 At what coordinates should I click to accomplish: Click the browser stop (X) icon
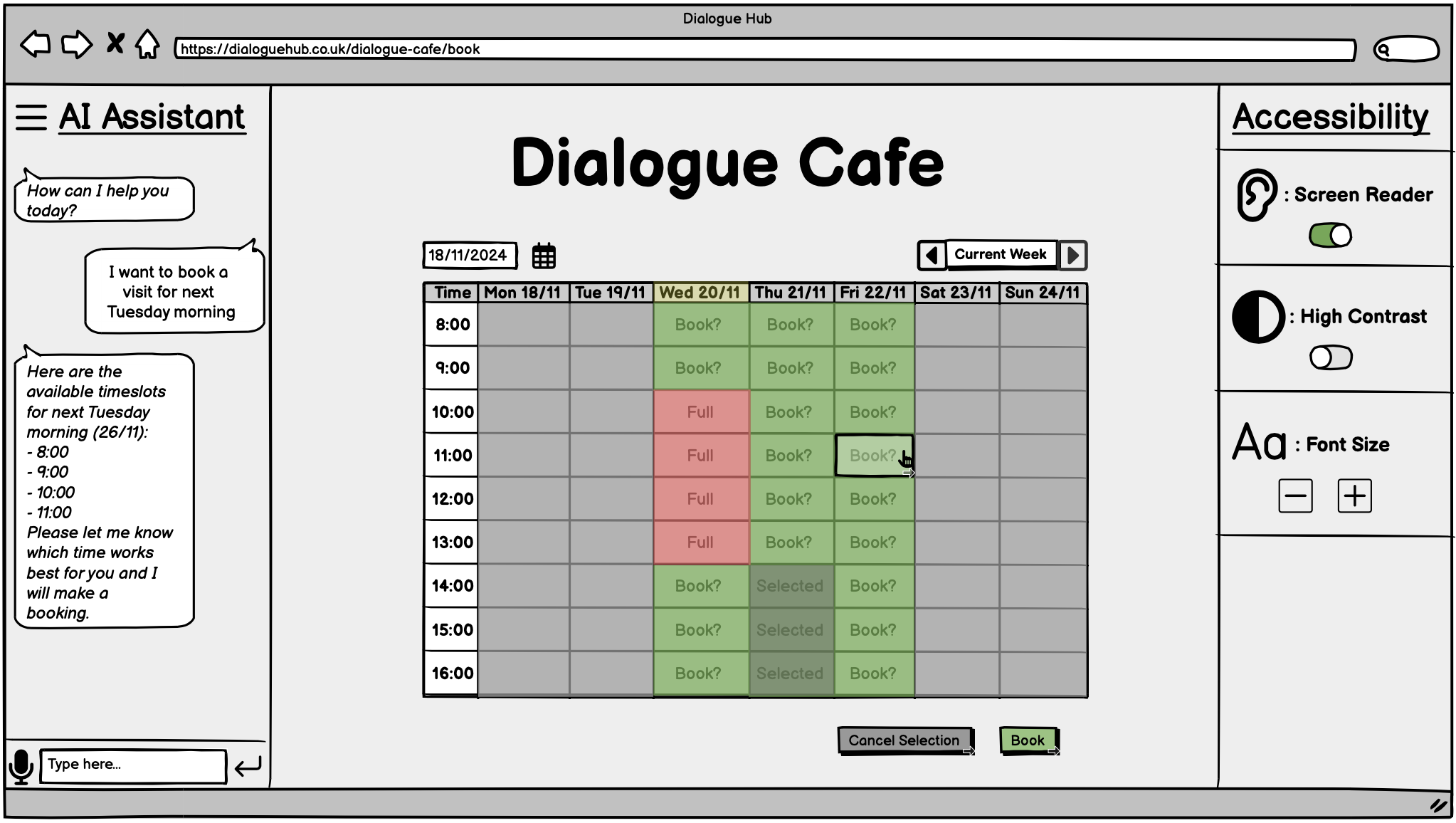[115, 43]
